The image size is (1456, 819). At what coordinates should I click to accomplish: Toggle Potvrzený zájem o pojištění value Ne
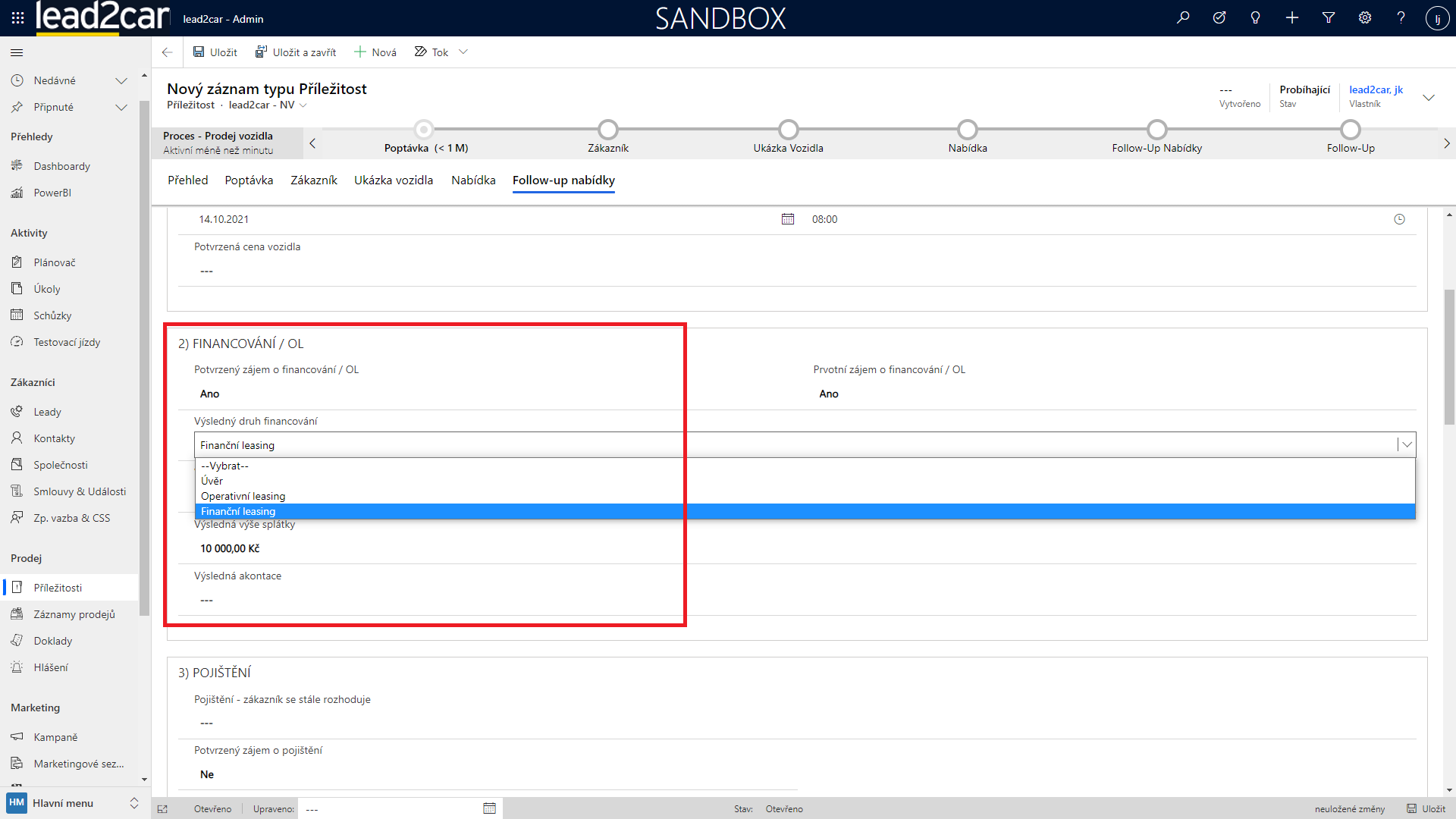pyautogui.click(x=207, y=774)
